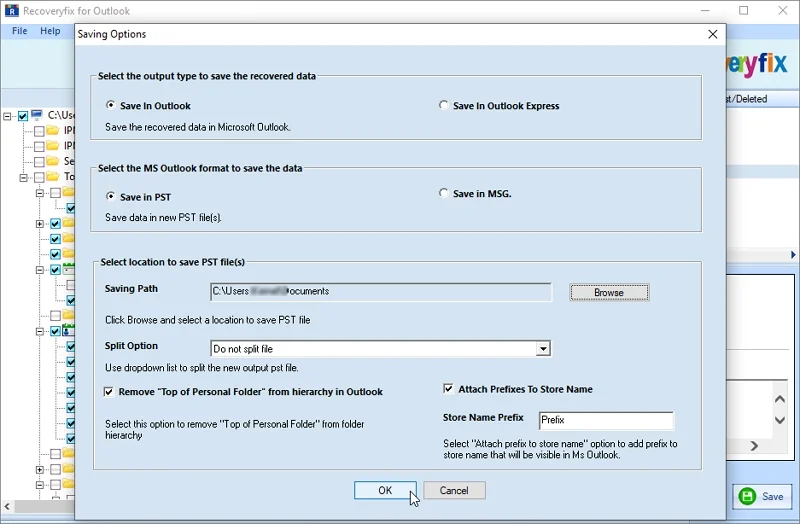The height and width of the screenshot is (524, 800).
Task: Open the File menu in Recoveryfix window
Action: click(19, 31)
